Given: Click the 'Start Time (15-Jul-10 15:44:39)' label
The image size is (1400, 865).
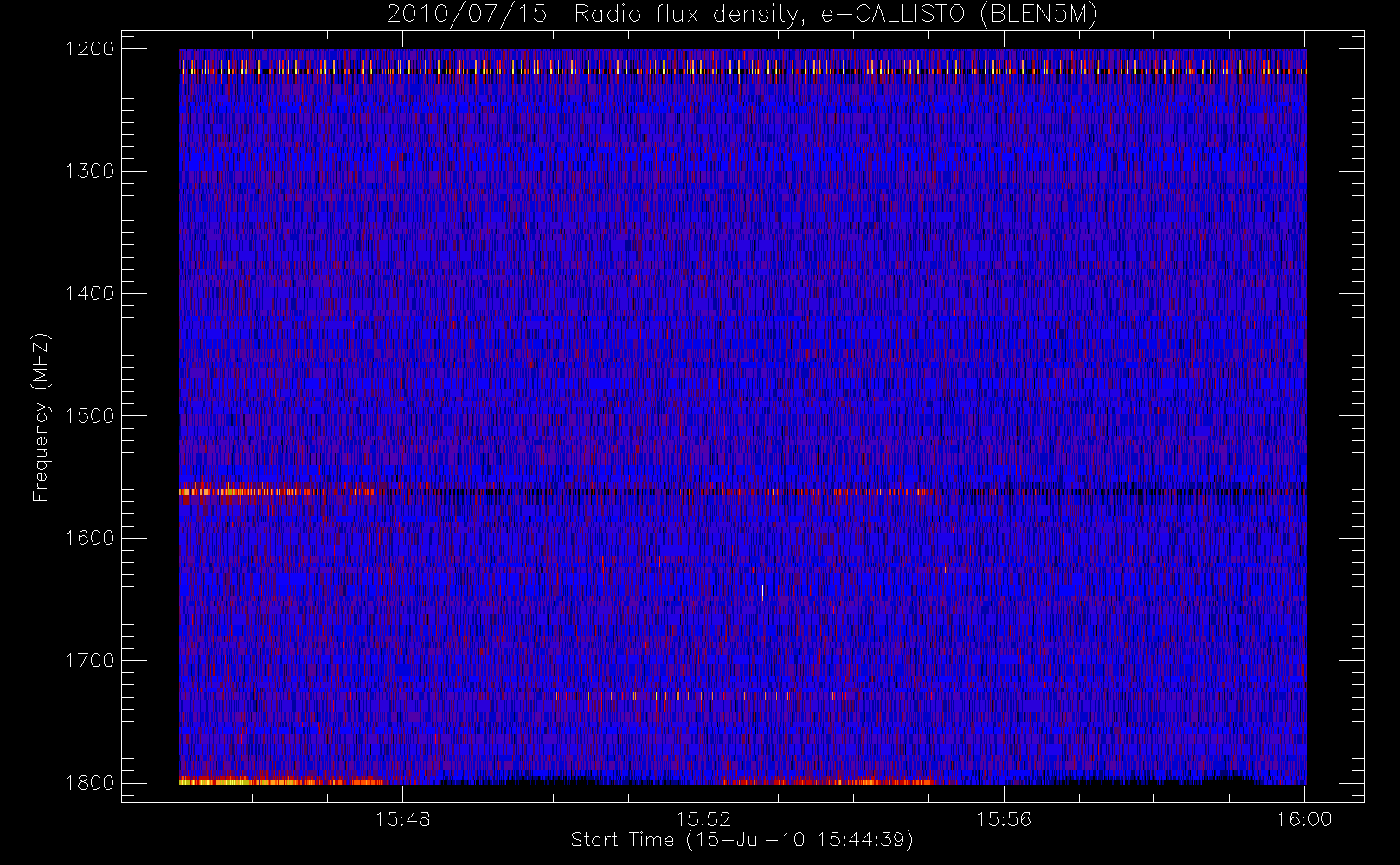Looking at the screenshot, I should [x=742, y=840].
